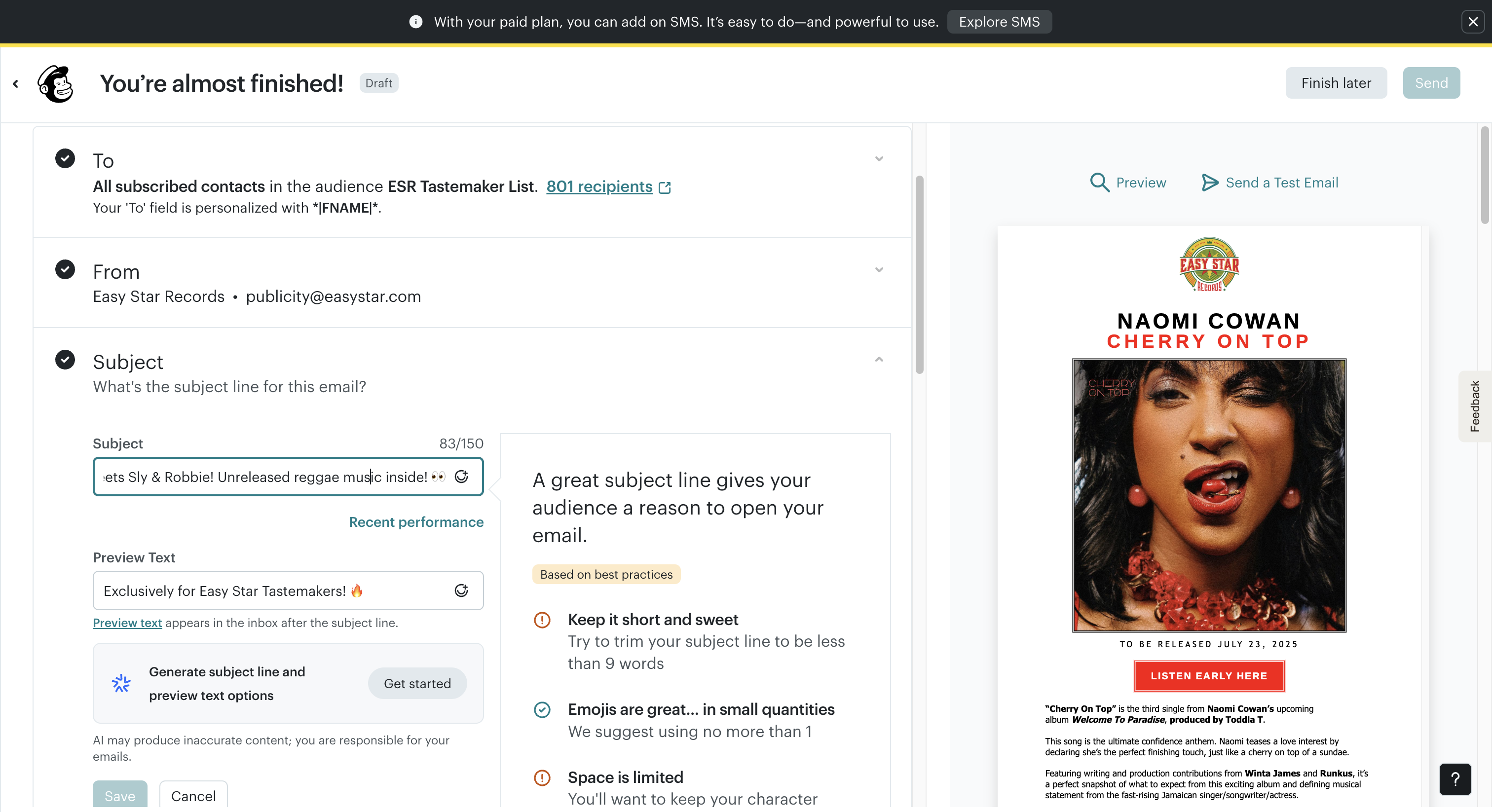Click the Explore SMS button
Screen dimensions: 1492x812
point(999,22)
